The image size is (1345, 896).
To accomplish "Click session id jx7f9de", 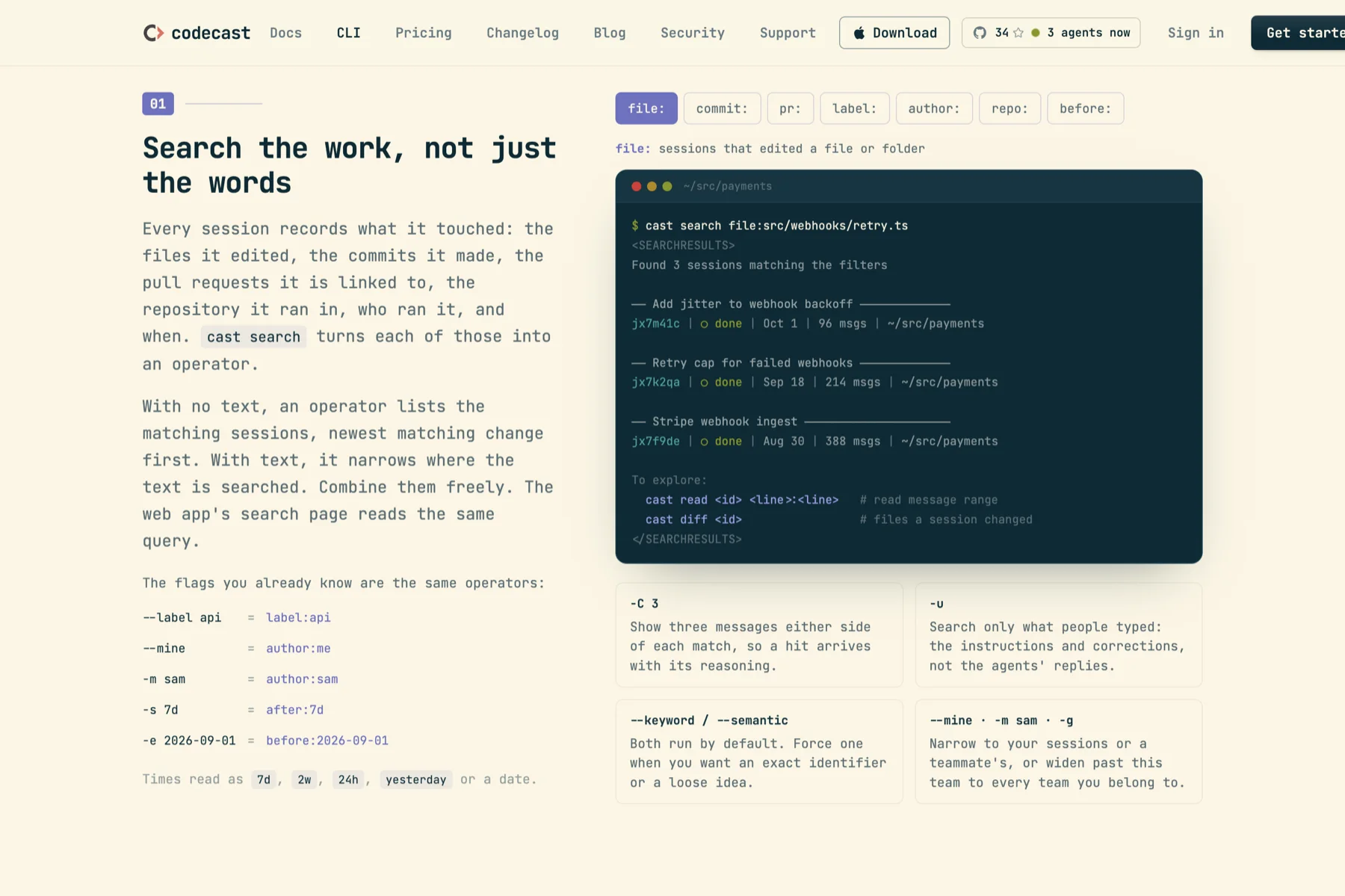I will click(655, 441).
